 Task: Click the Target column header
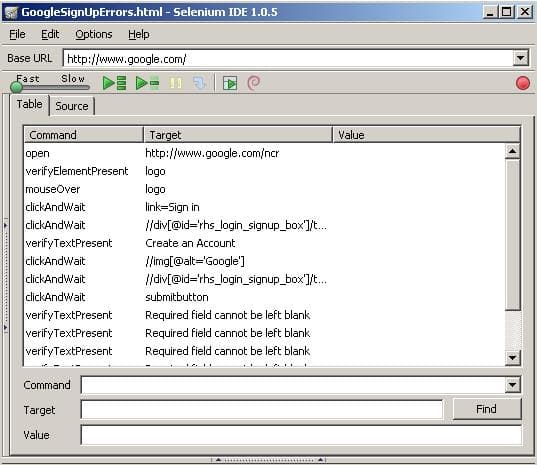(238, 135)
